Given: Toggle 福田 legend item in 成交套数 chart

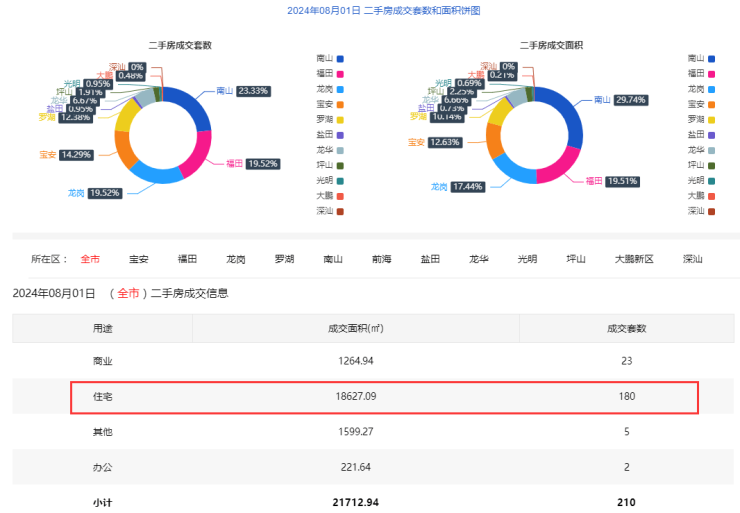Looking at the screenshot, I should 340,73.
